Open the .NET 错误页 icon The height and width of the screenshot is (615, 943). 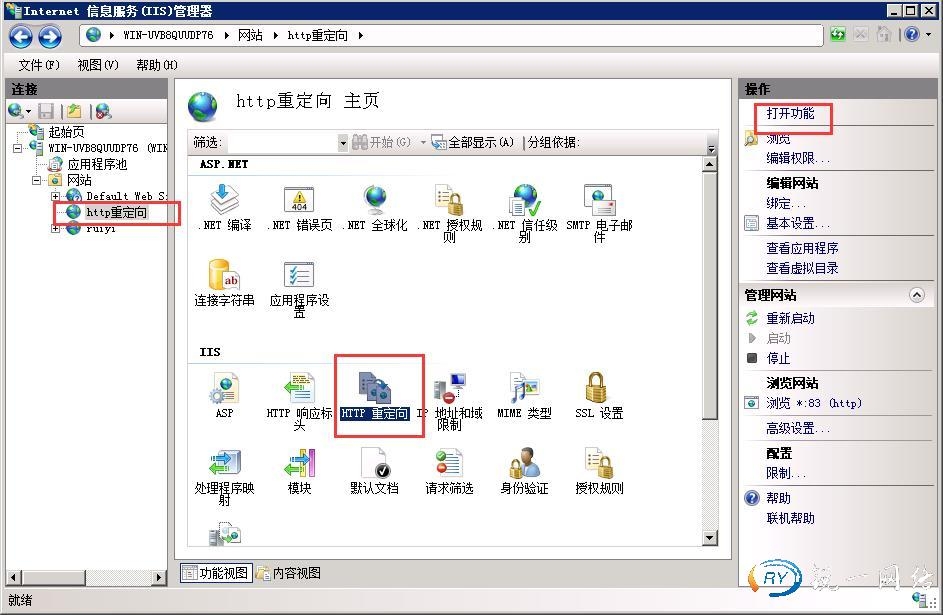tap(299, 201)
